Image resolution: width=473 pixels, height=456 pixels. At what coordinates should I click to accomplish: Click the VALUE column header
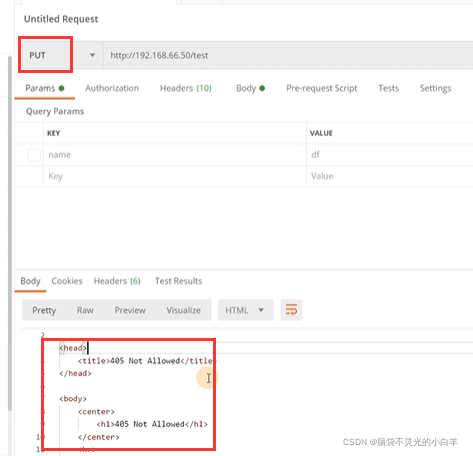(x=321, y=133)
